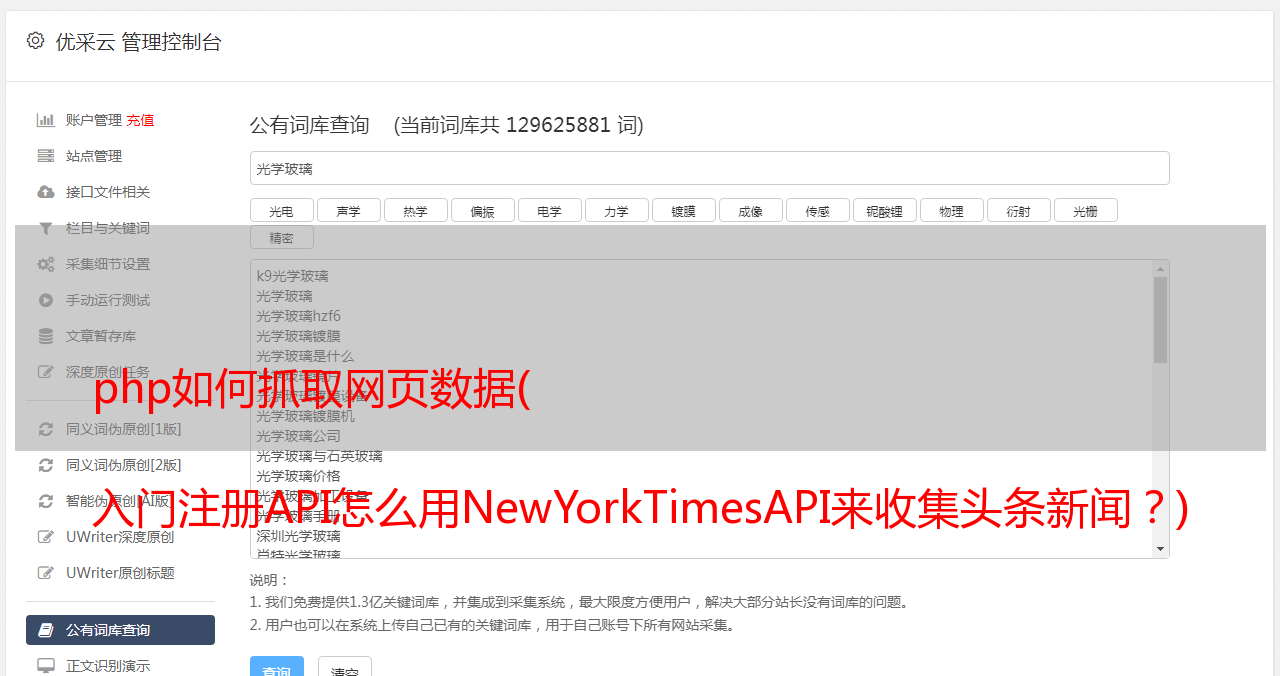Open 站点管理 via its server icon
Viewport: 1280px width, 676px height.
(x=46, y=156)
